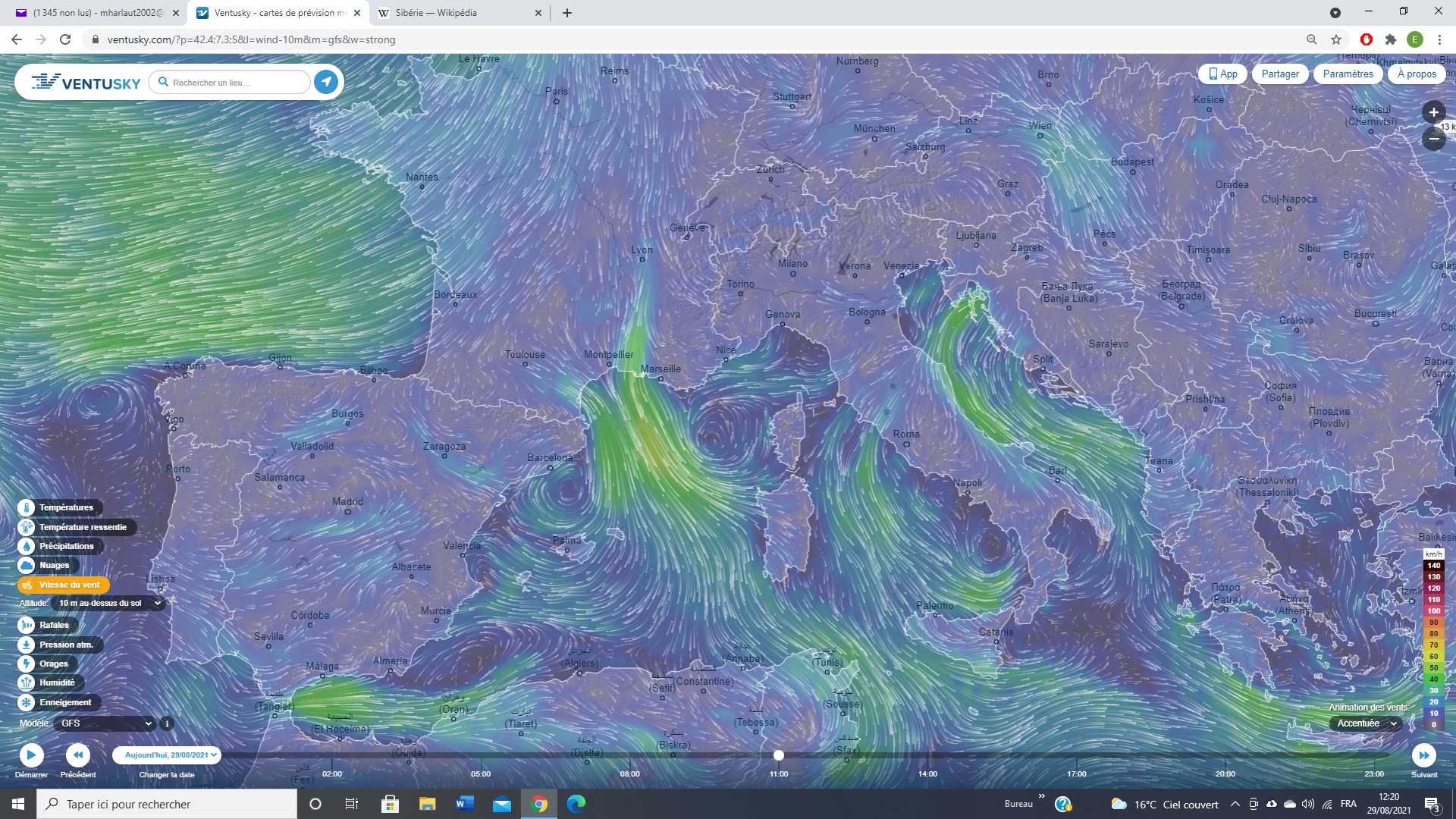The height and width of the screenshot is (819, 1456).
Task: Click the Partager button
Action: pos(1280,74)
